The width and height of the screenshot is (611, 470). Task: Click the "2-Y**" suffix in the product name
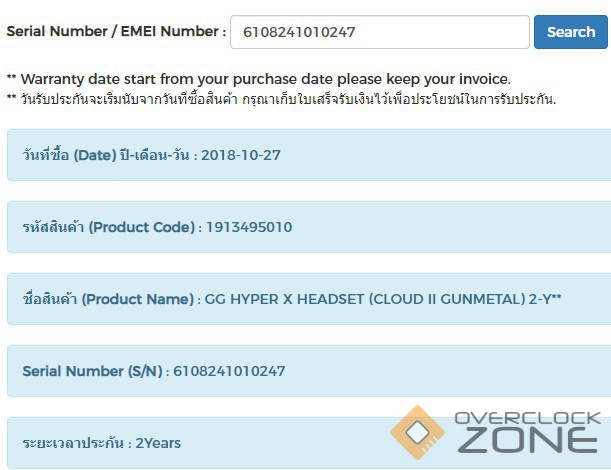(x=545, y=299)
